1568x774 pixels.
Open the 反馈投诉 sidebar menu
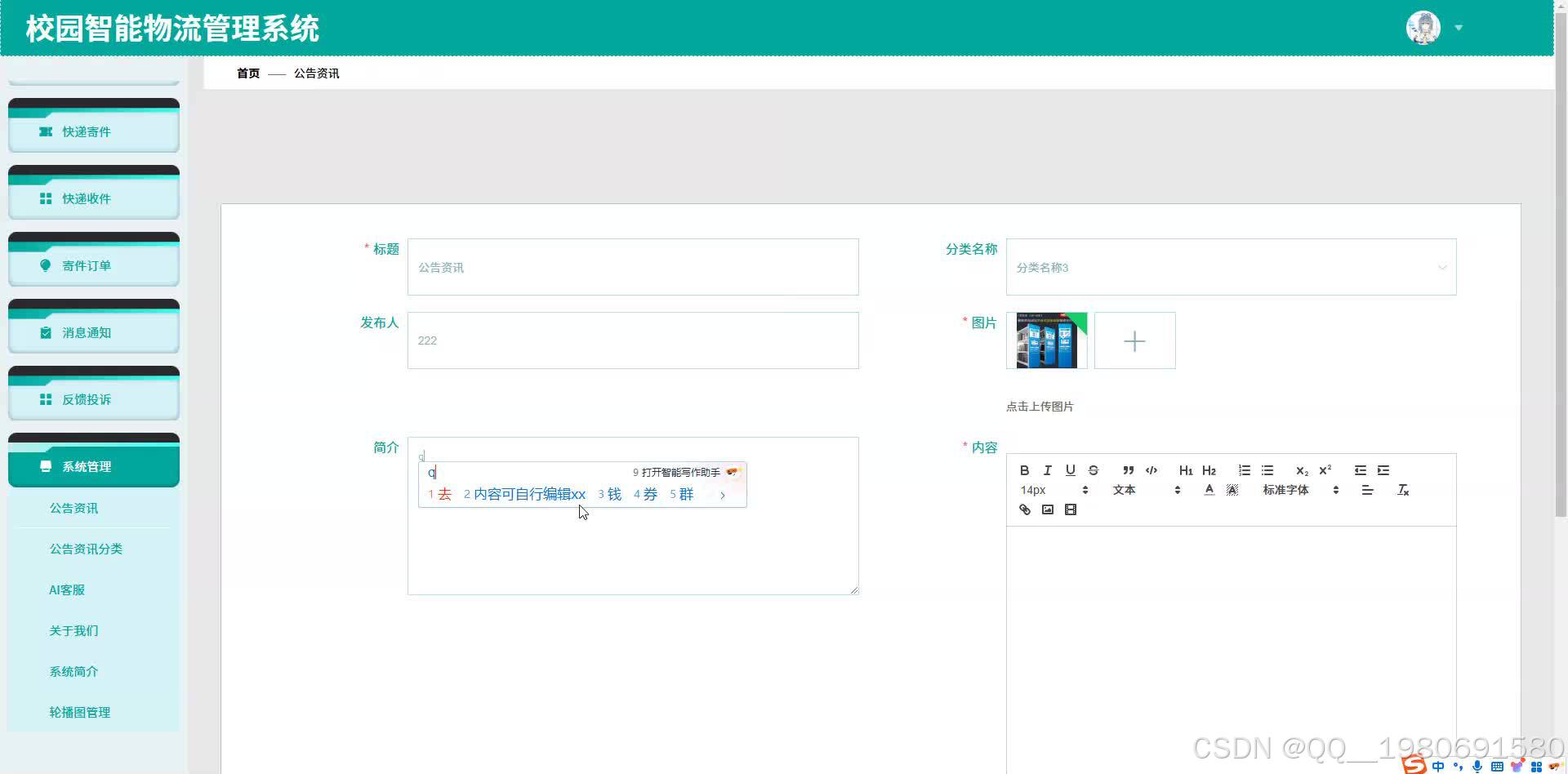point(94,399)
